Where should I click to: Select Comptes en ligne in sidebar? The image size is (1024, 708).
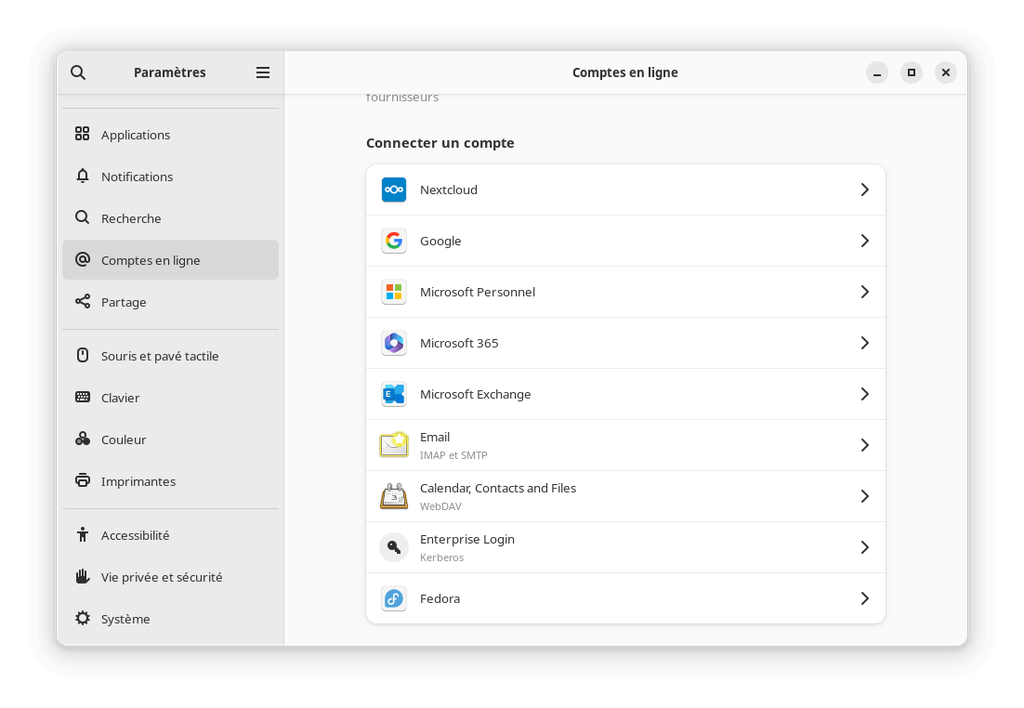(170, 260)
